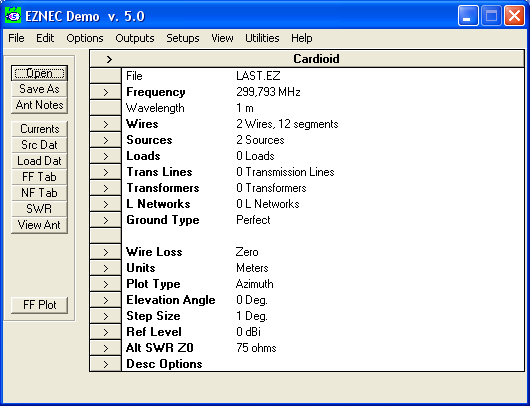Open Ant Notes
Viewport: 530px width, 406px height.
pyautogui.click(x=40, y=105)
